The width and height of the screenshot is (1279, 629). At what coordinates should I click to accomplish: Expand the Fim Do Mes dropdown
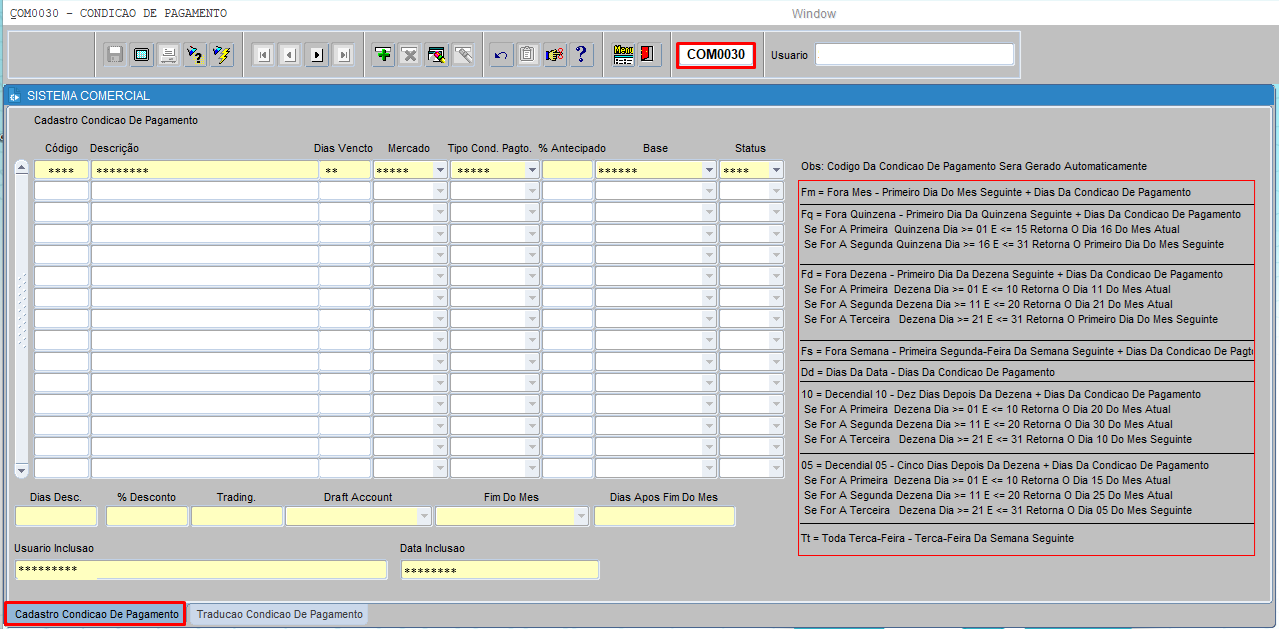[581, 517]
